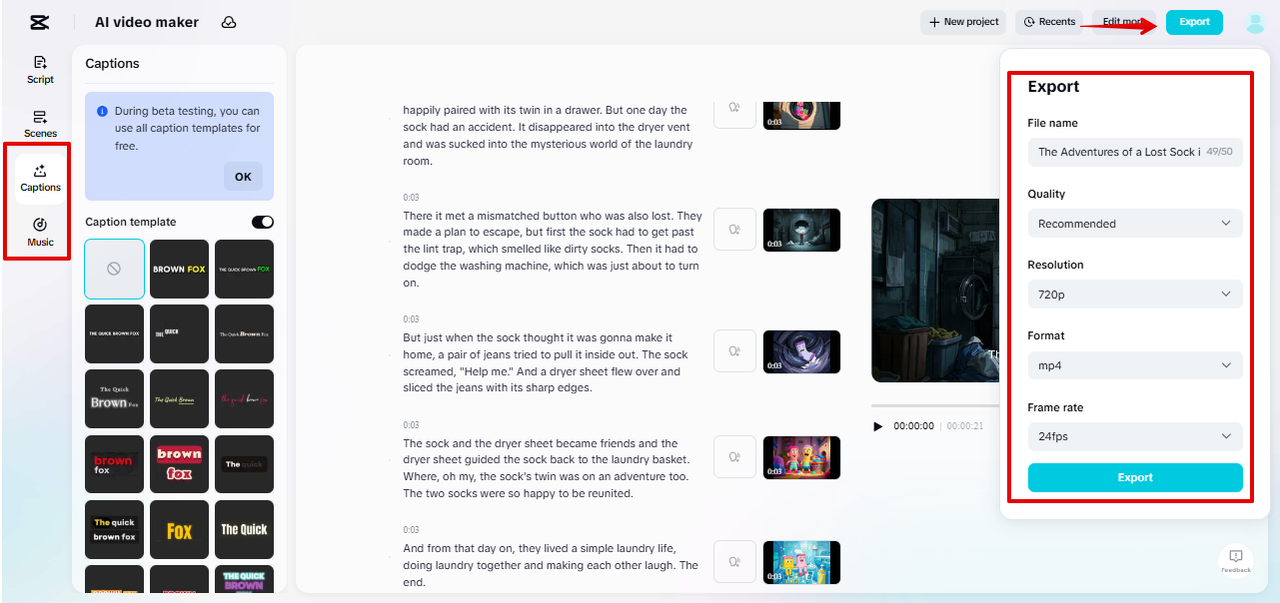Pick the pink cursive caption template
The width and height of the screenshot is (1280, 603).
(244, 399)
